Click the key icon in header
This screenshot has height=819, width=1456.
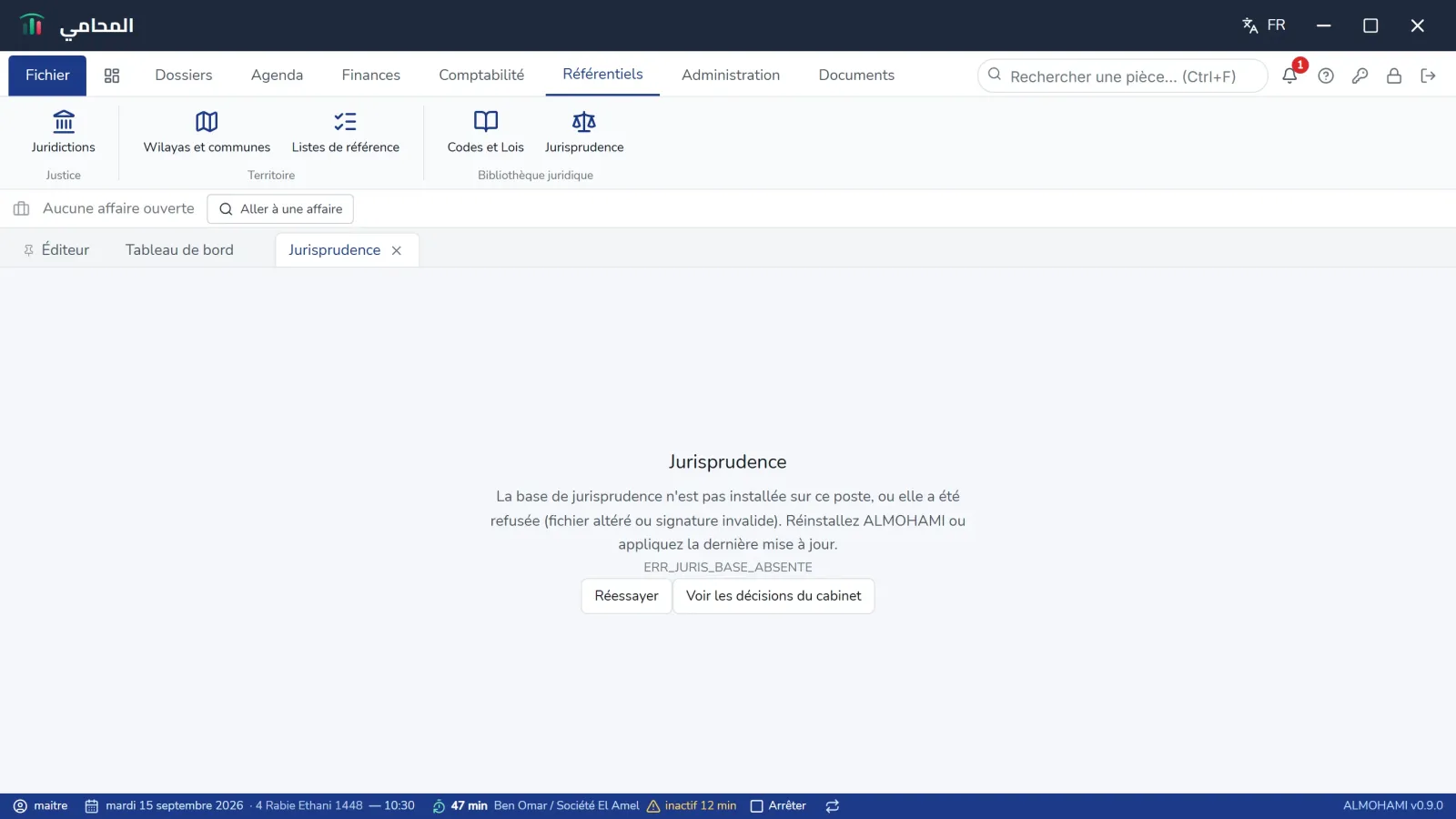click(1360, 76)
